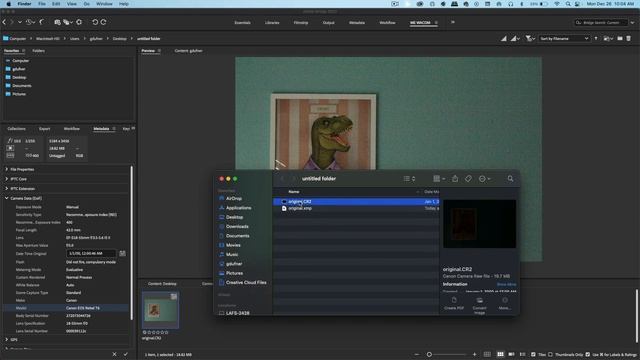Switch to details view icon
The width and height of the screenshot is (640, 360).
511,354
